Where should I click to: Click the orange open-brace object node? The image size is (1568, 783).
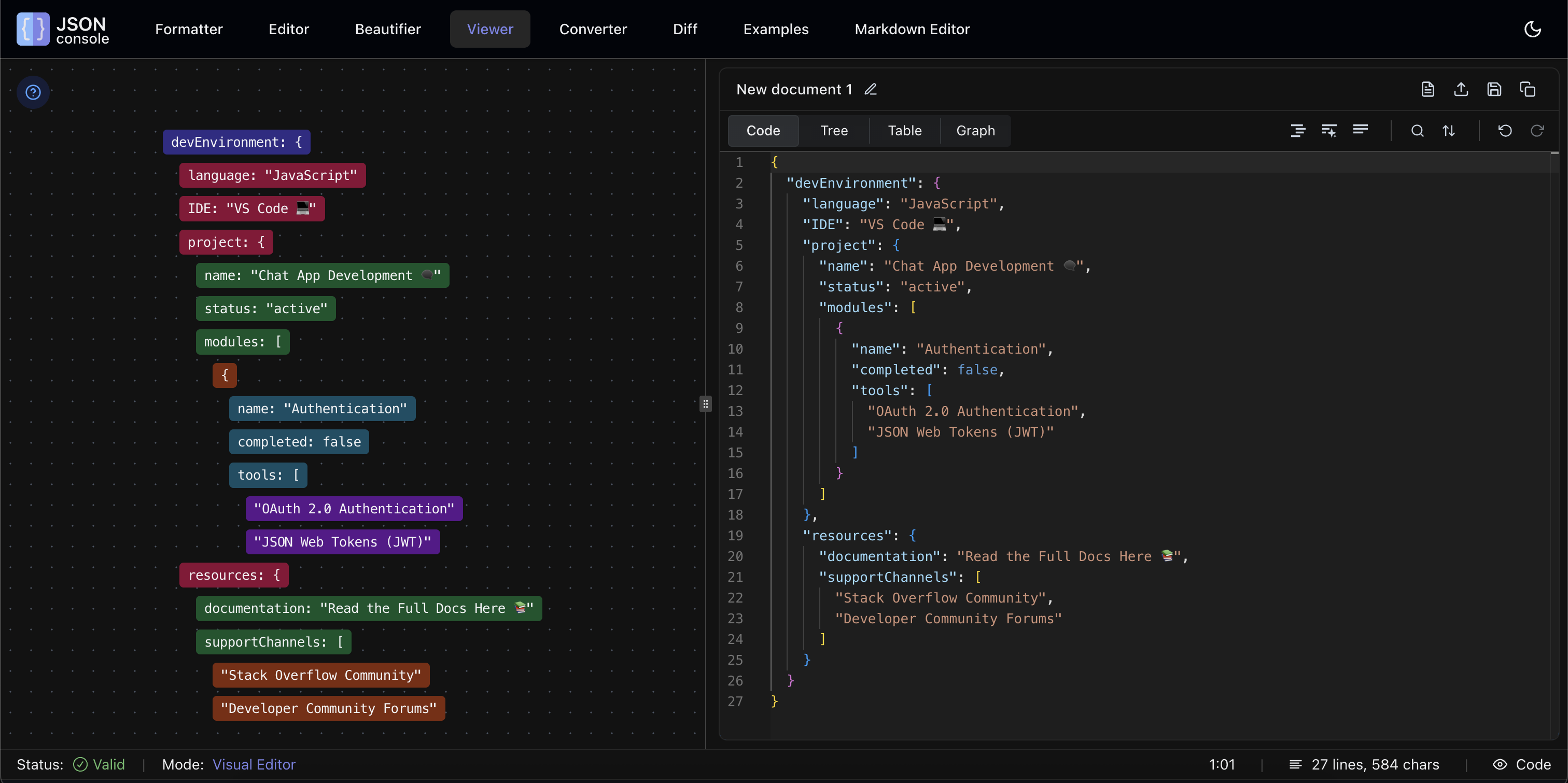coord(225,375)
